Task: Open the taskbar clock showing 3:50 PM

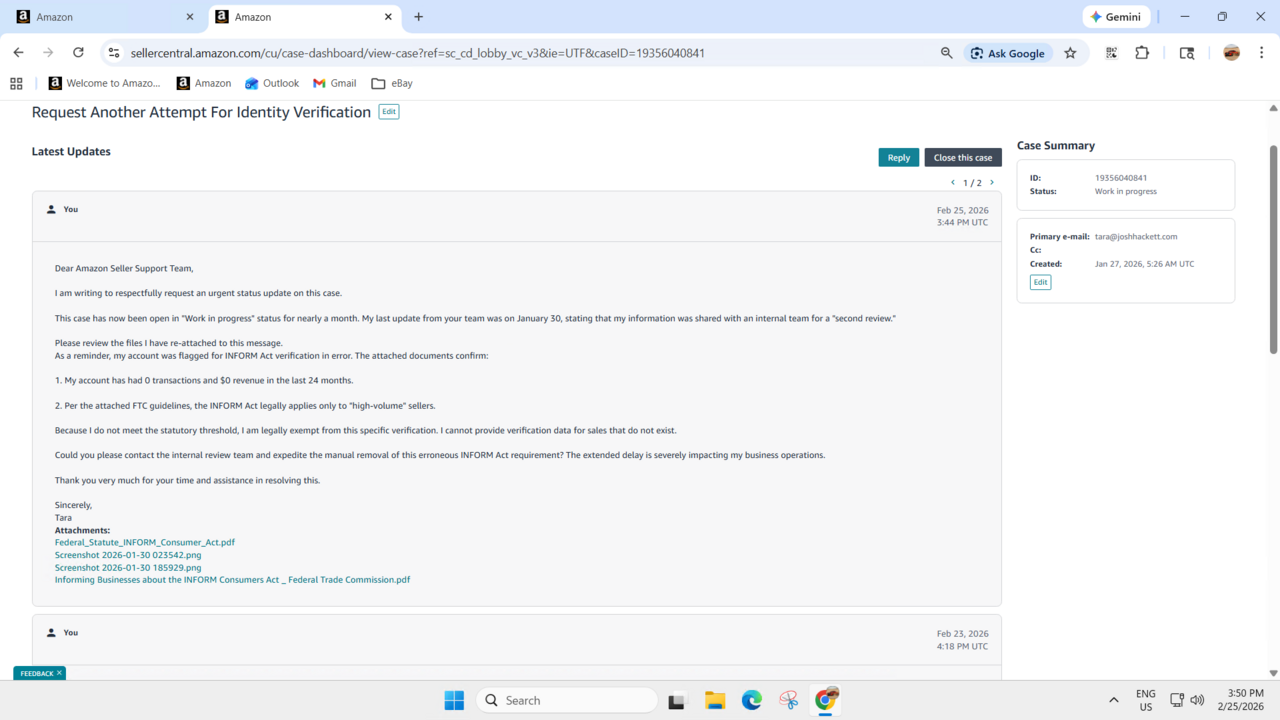Action: point(1239,700)
